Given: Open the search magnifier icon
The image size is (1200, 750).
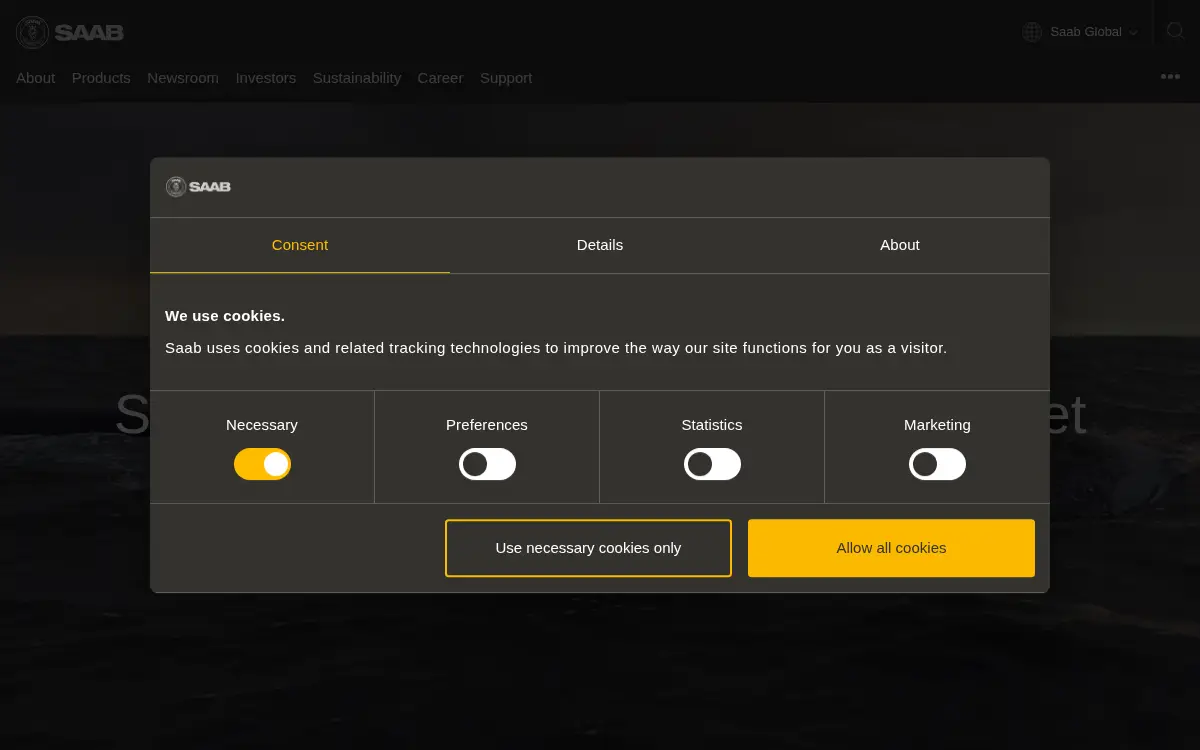Looking at the screenshot, I should 1175,31.
